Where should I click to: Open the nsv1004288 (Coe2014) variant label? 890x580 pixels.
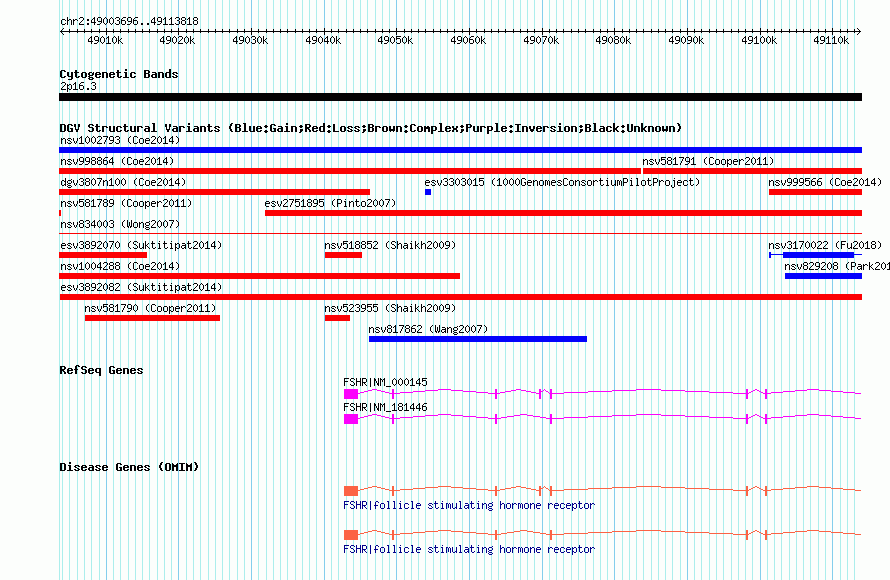pos(120,266)
